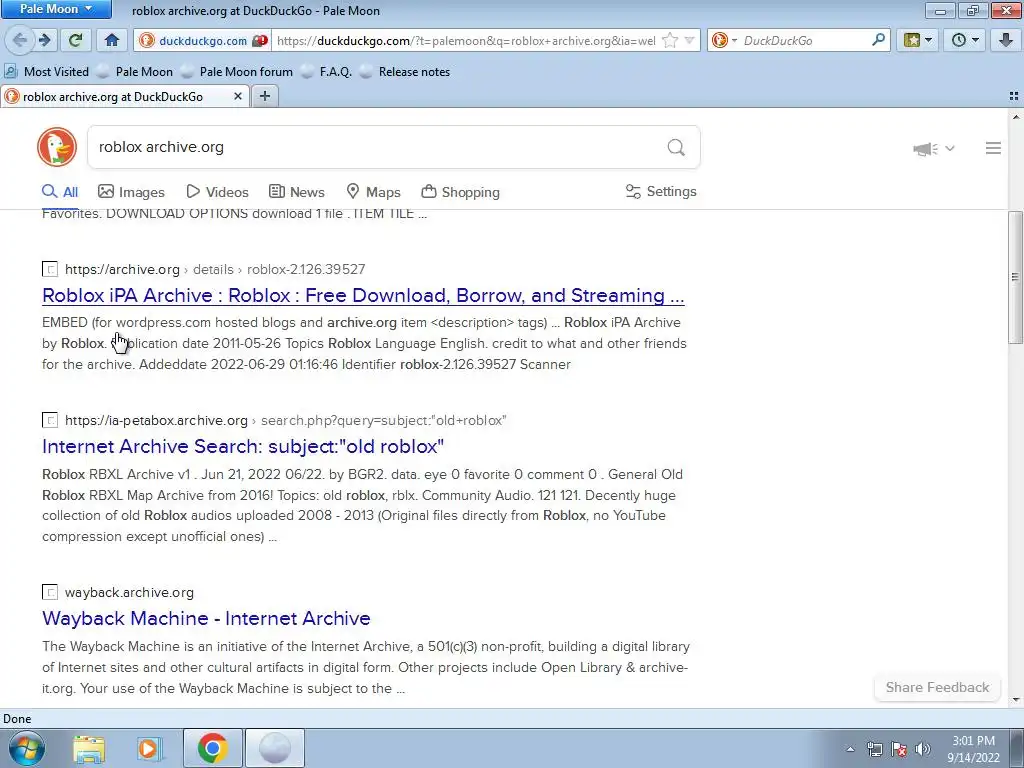Click the page vertical scrollbar thumb
Image resolution: width=1024 pixels, height=768 pixels.
[1016, 277]
